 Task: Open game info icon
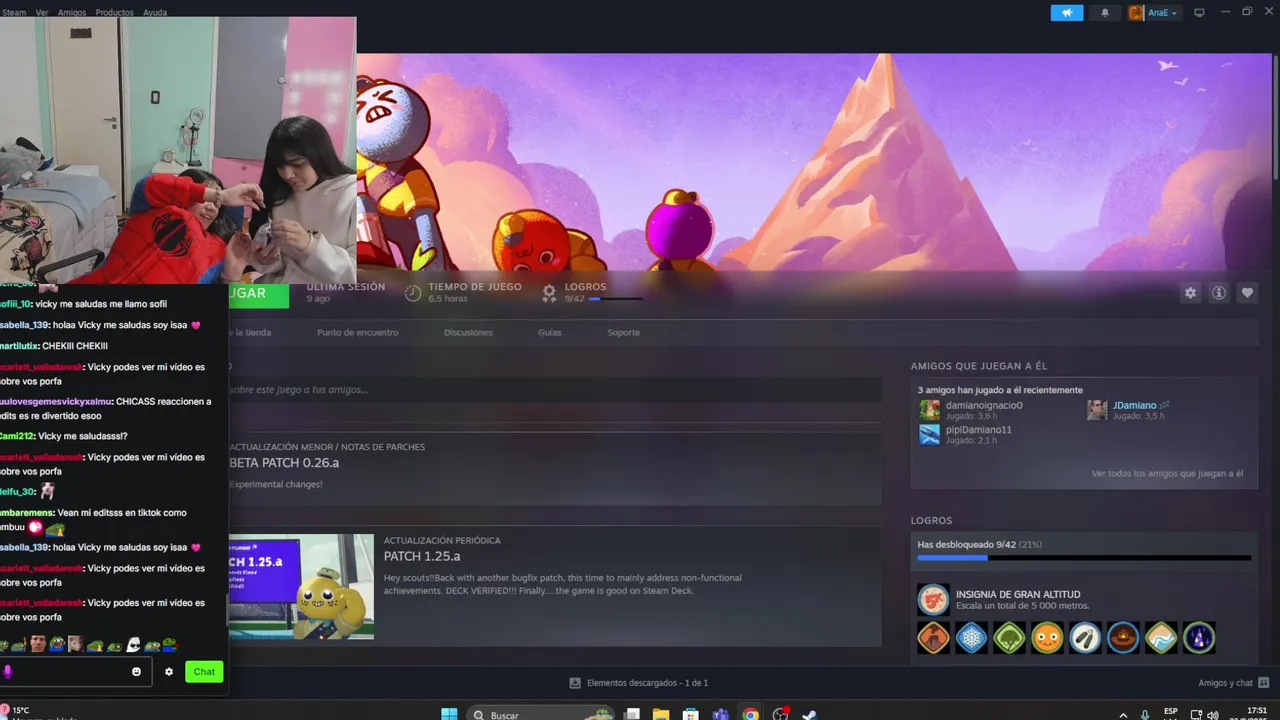click(x=1218, y=293)
